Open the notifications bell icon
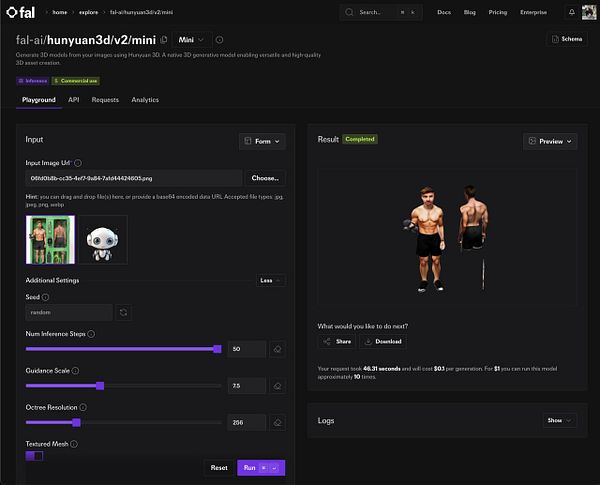Viewport: 600px width, 485px height. [x=571, y=12]
